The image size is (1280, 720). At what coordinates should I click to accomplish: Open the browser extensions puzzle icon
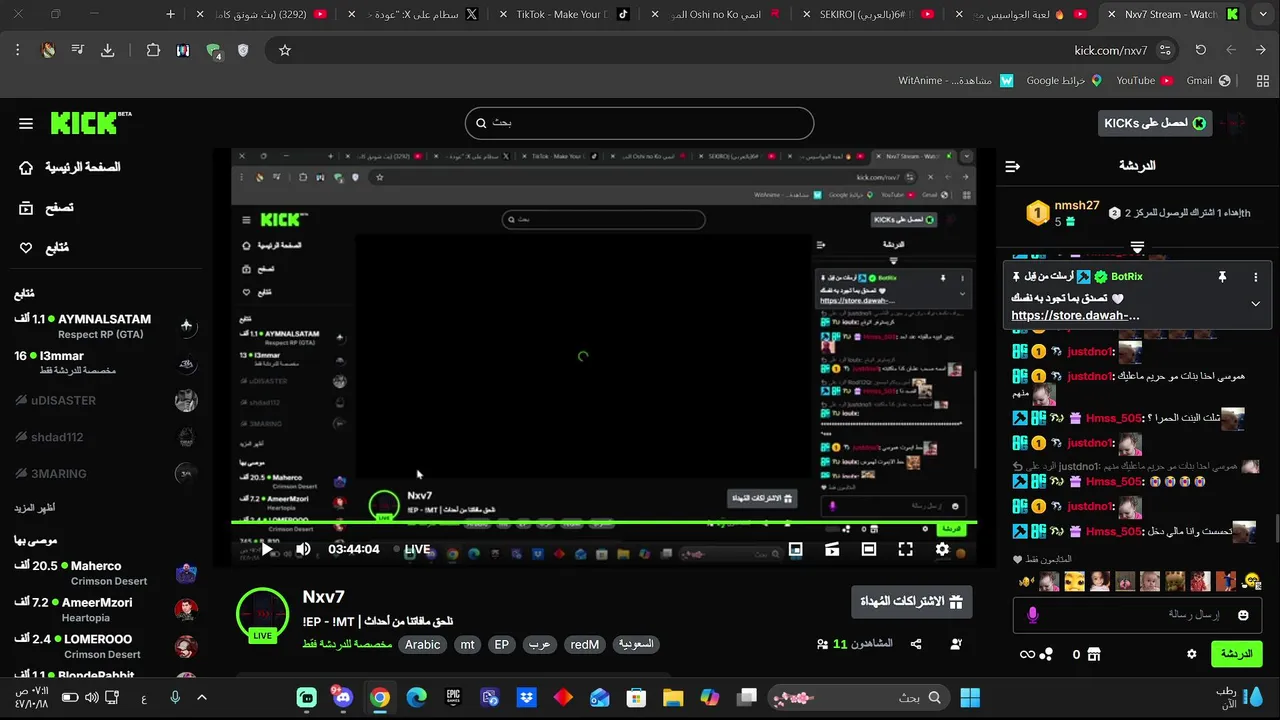(153, 50)
